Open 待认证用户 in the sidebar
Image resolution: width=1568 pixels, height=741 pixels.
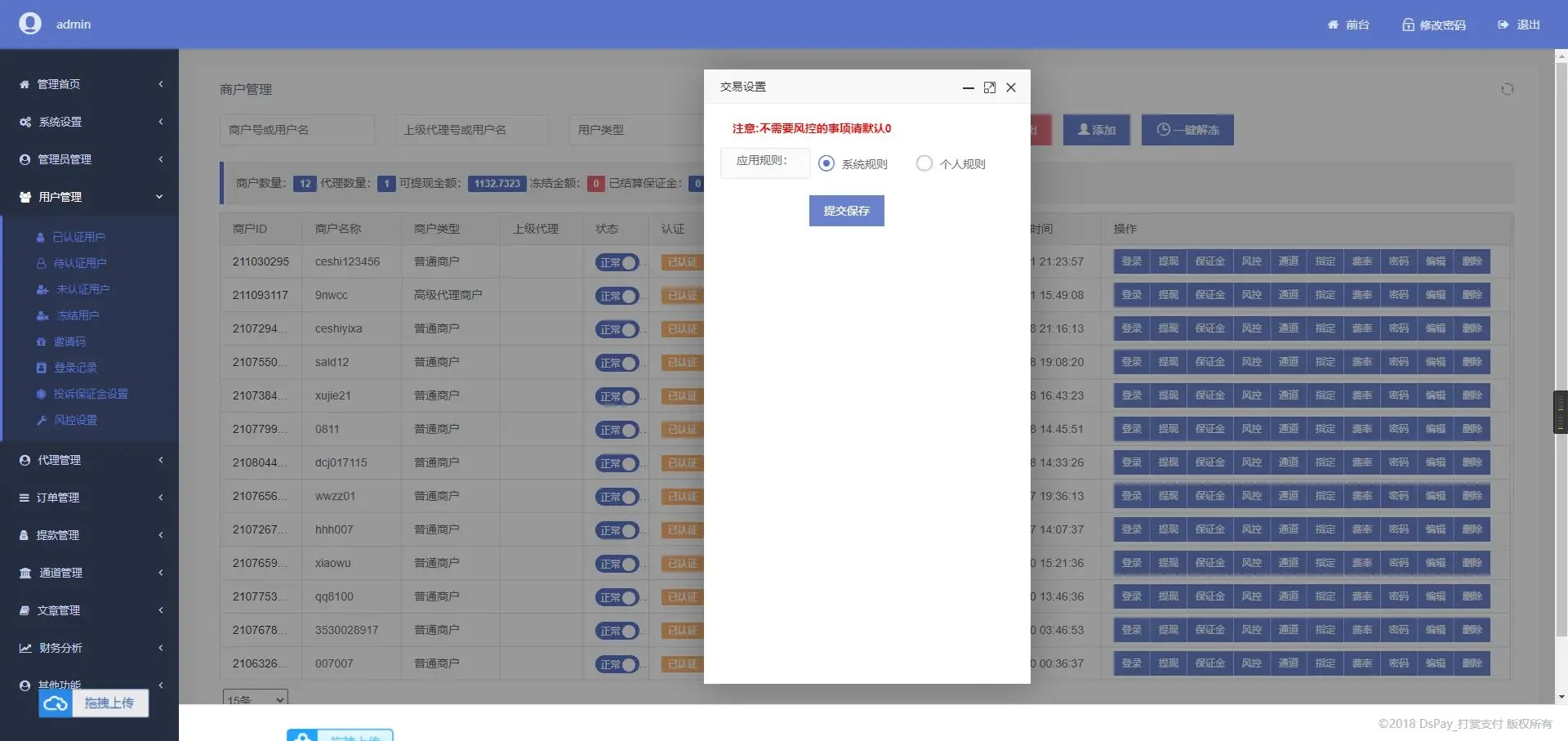point(79,263)
